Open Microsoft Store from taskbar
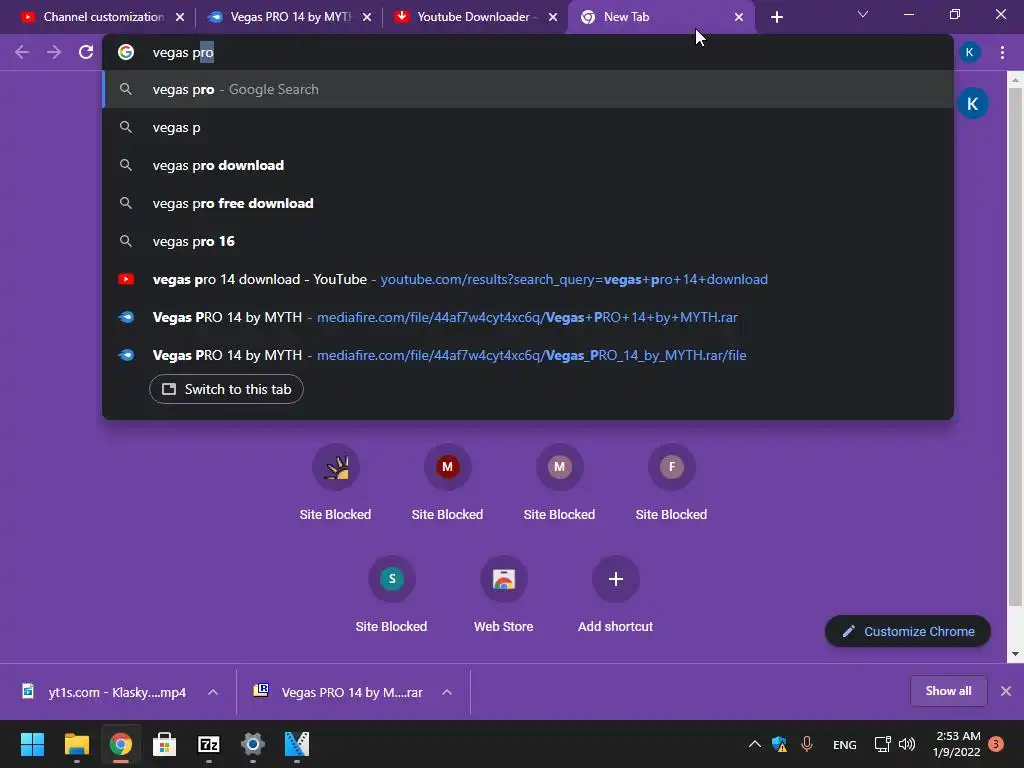 pyautogui.click(x=165, y=744)
